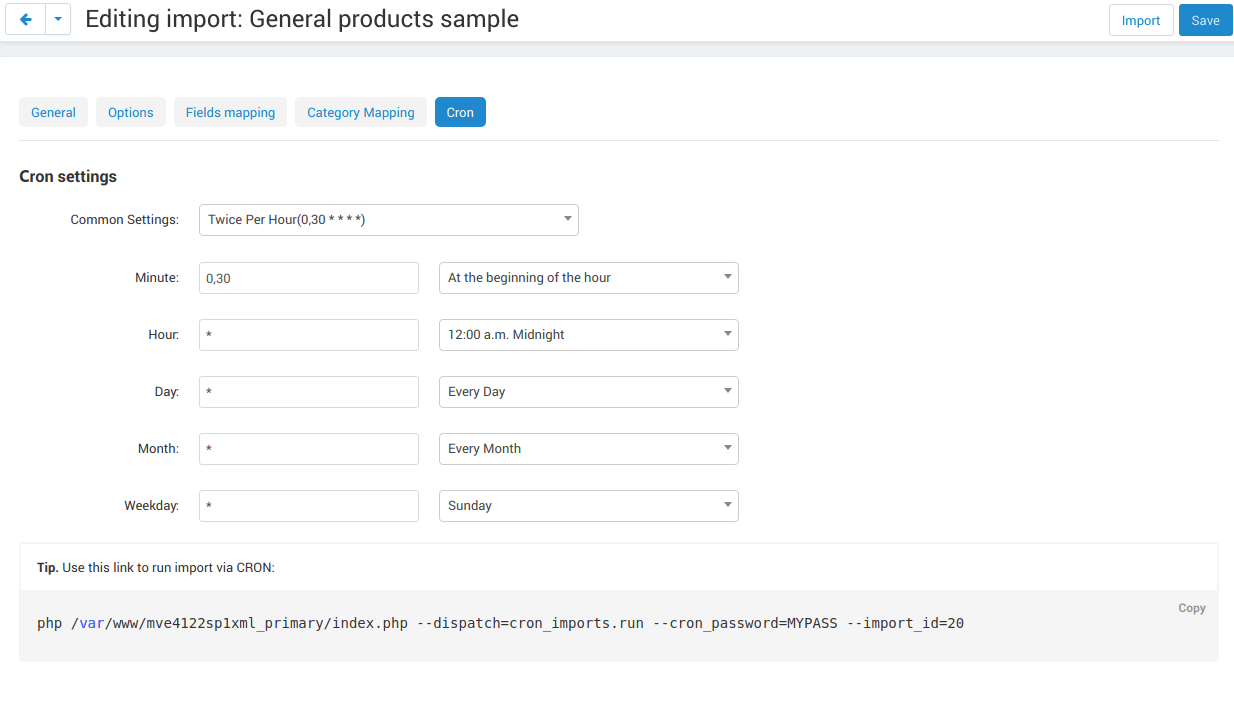This screenshot has height=713, width=1234.
Task: Click the back arrow icon
Action: (x=25, y=20)
